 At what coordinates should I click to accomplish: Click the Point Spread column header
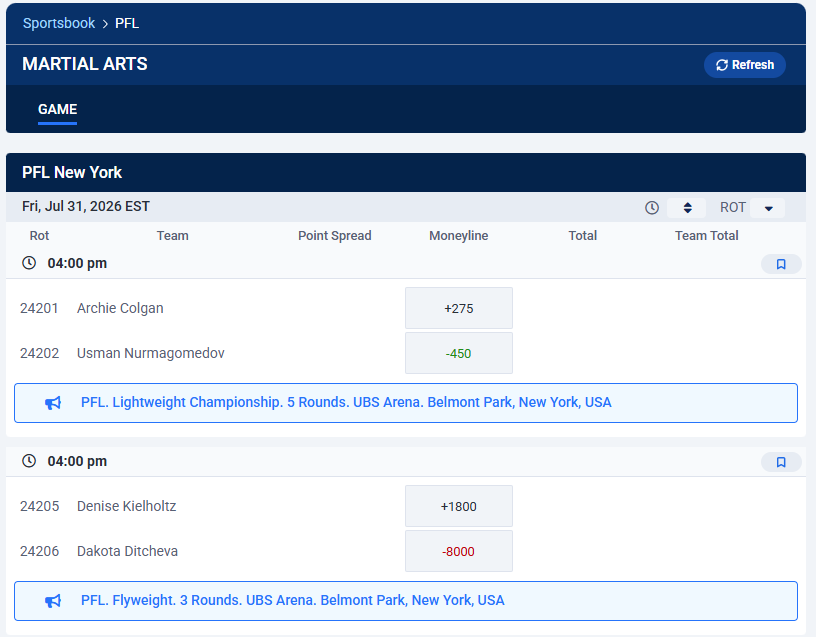pyautogui.click(x=335, y=236)
